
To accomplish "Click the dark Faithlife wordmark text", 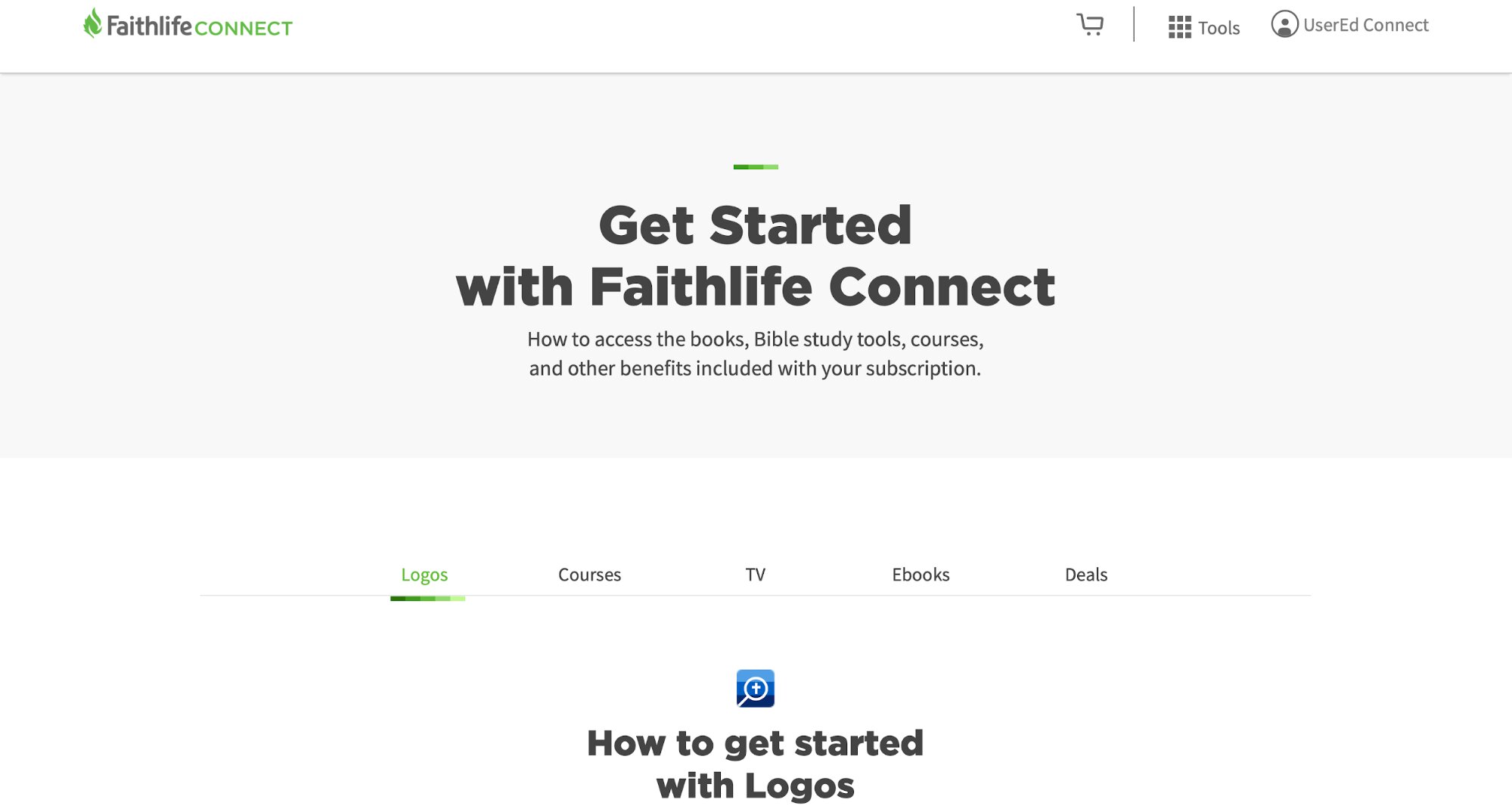I will pos(149,26).
